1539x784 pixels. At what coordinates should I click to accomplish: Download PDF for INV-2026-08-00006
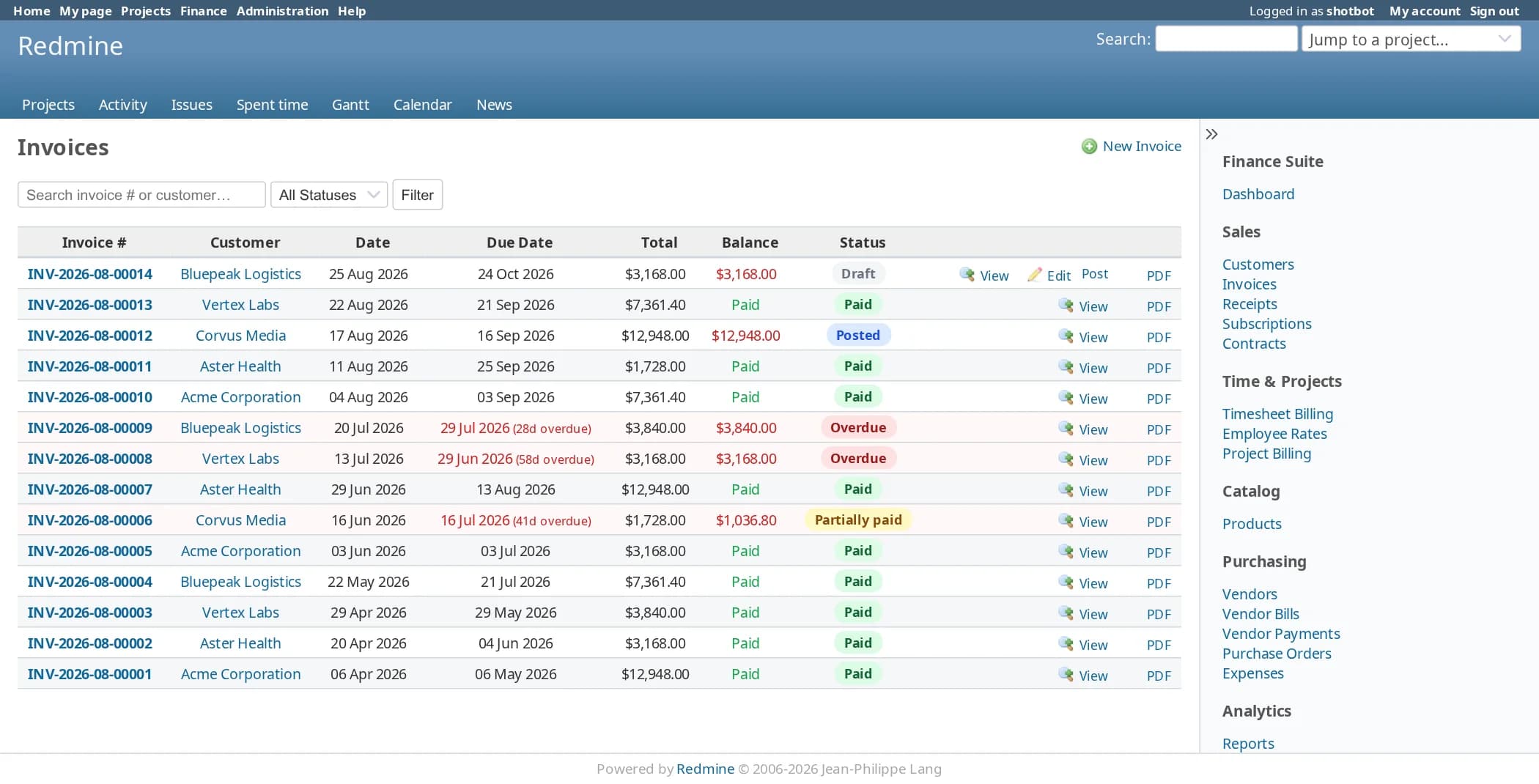pyautogui.click(x=1159, y=522)
